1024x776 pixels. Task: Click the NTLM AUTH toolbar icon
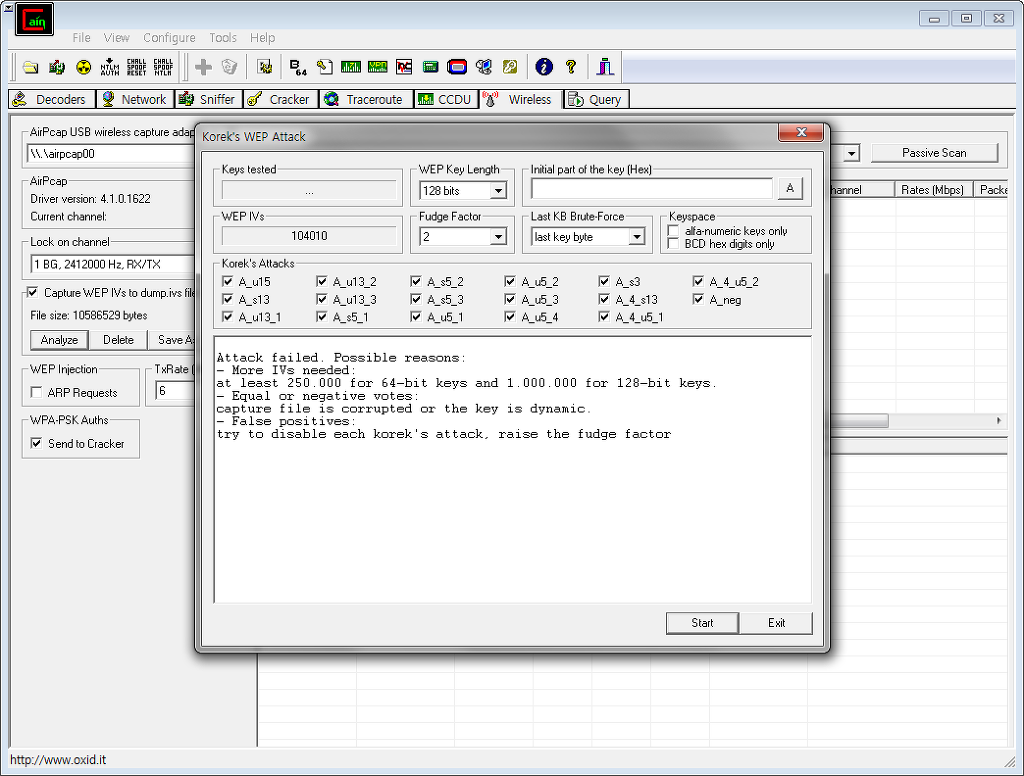(x=110, y=67)
